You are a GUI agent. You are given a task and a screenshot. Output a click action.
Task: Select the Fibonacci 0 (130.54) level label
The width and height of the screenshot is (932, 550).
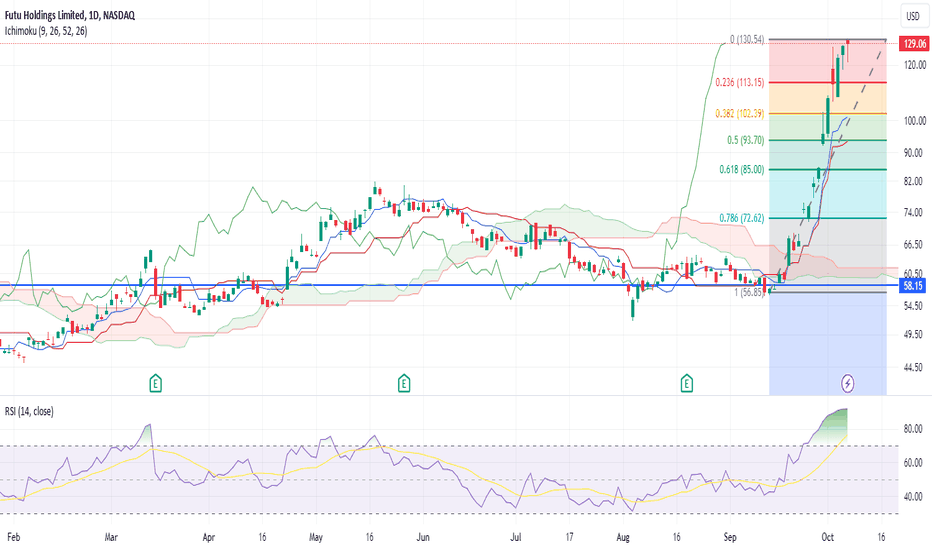[747, 39]
